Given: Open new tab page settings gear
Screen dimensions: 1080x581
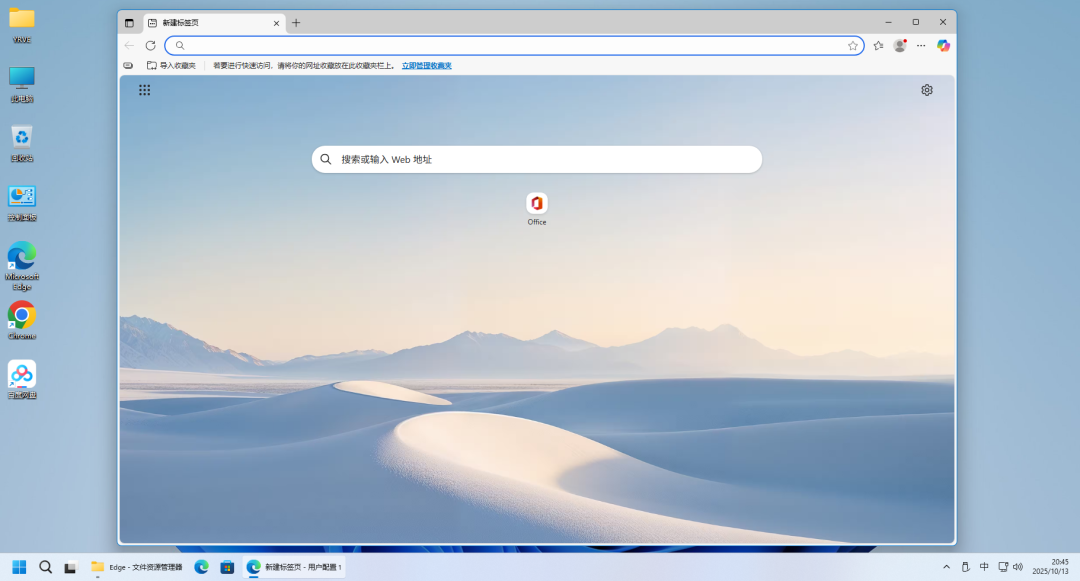Looking at the screenshot, I should (927, 90).
